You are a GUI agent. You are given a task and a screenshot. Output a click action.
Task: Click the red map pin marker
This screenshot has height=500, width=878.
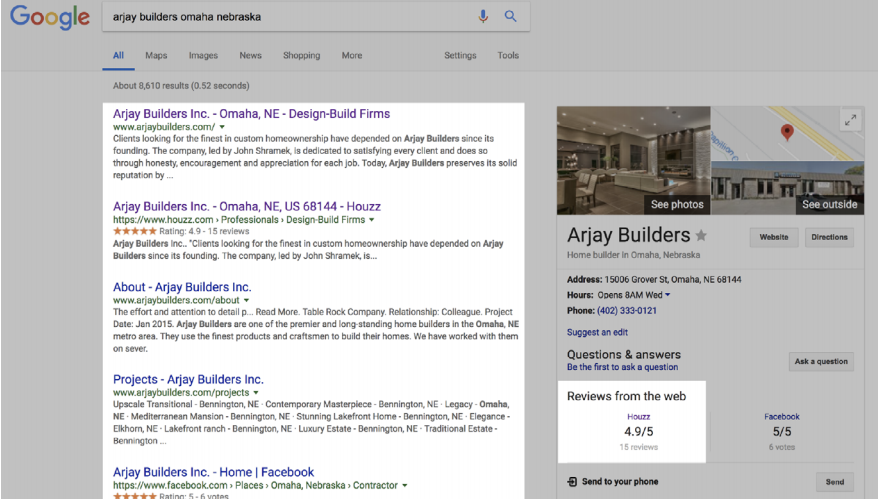tap(787, 132)
